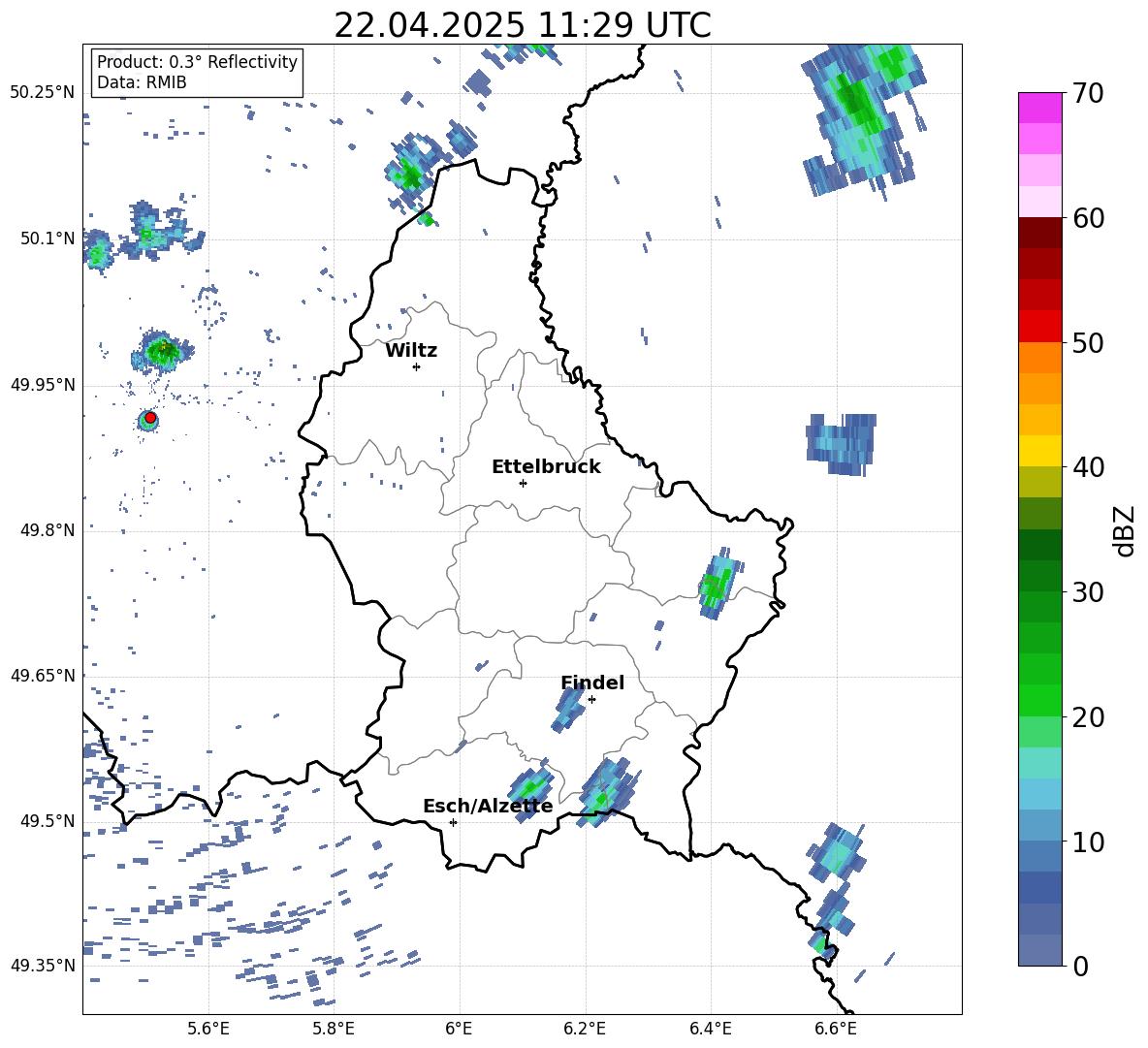The image size is (1148, 1048).
Task: Click the 6.2°E longitude label
Action: [585, 1029]
